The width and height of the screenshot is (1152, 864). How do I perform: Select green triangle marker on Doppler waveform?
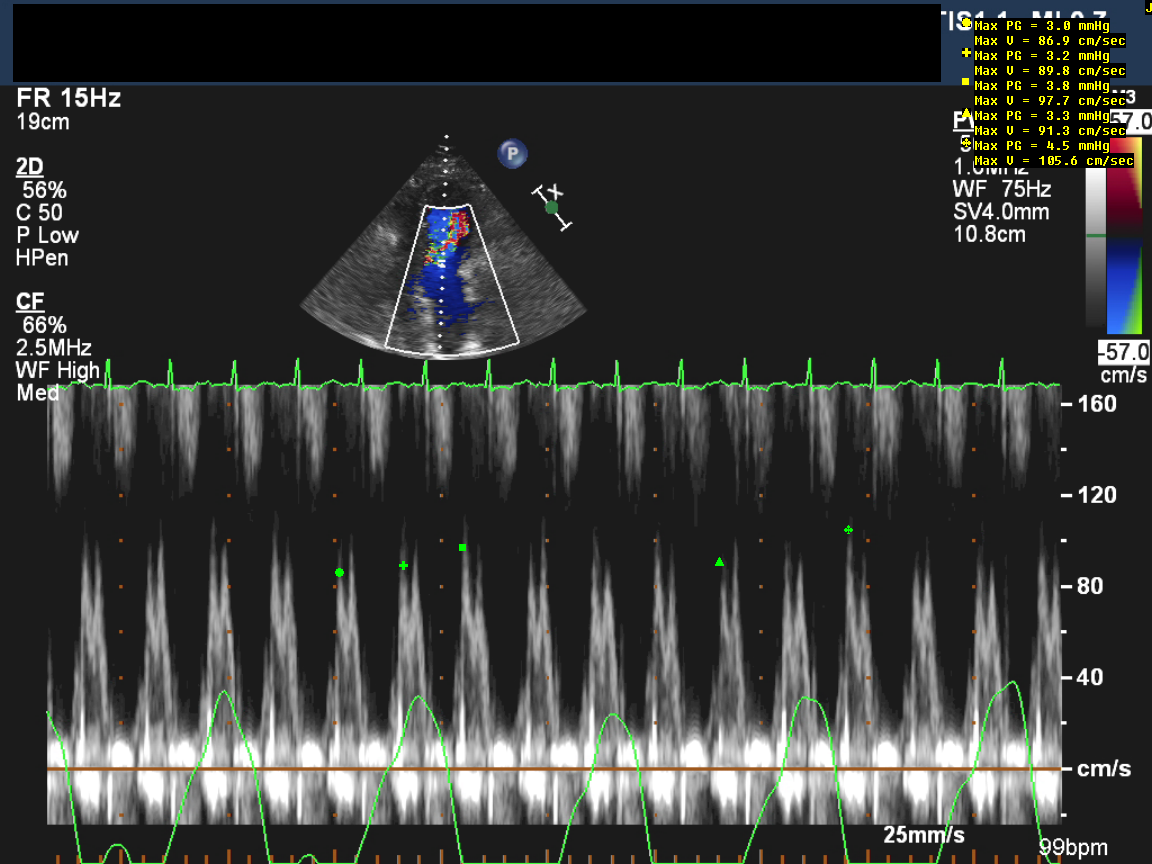(x=719, y=562)
